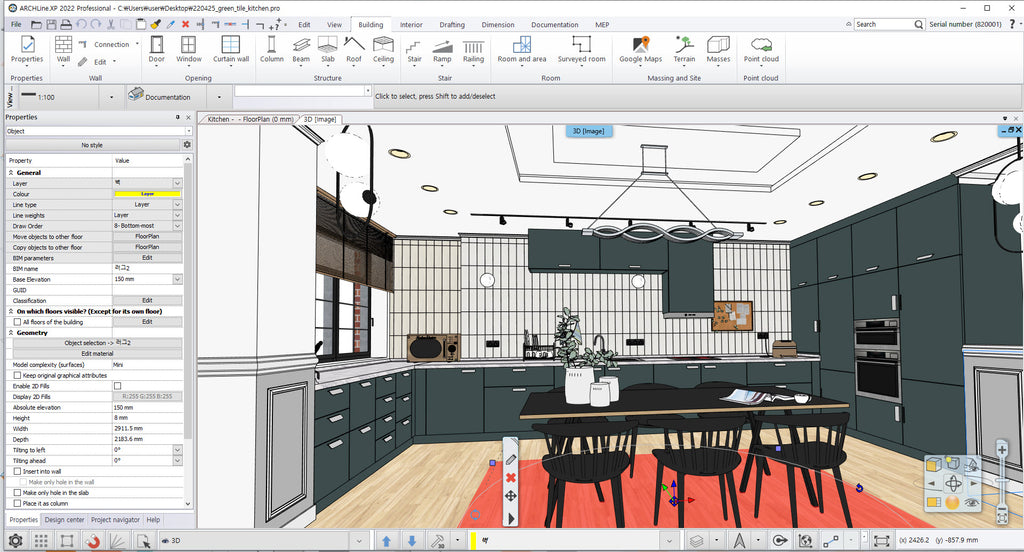Open the Room and area tool
The height and width of the screenshot is (552, 1024).
click(522, 50)
